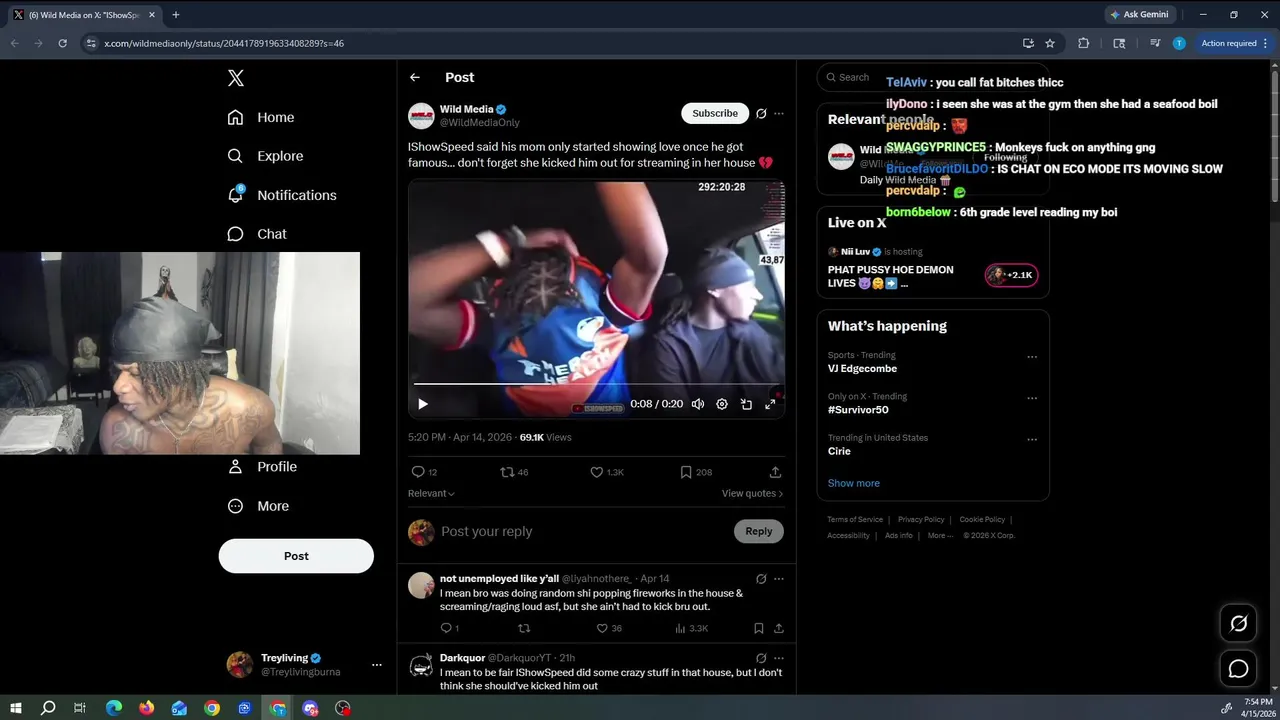Screen dimensions: 1280x720
Task: Click Show more under What's happening
Action: [x=854, y=483]
